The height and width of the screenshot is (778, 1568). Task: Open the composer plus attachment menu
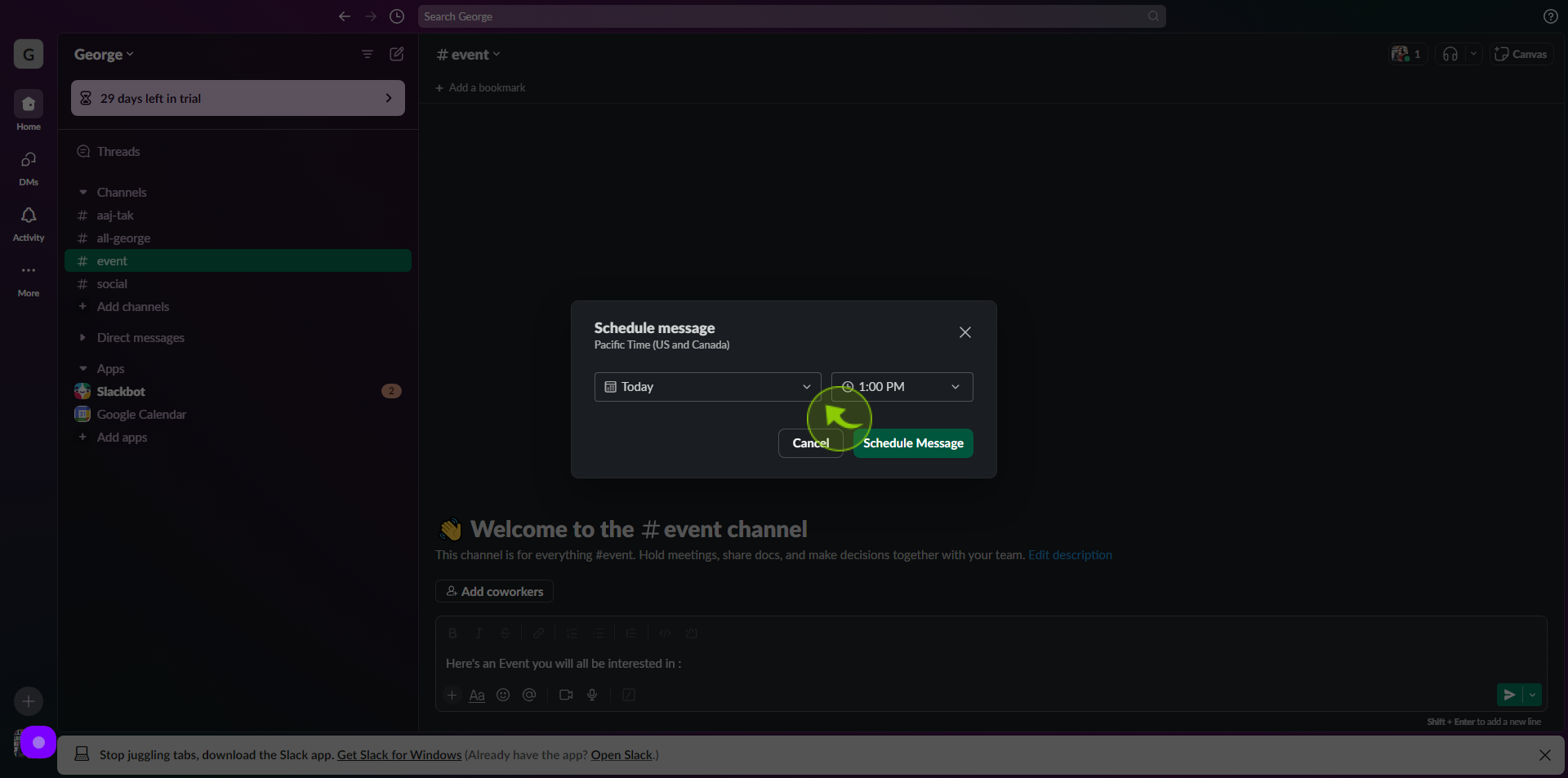point(452,695)
